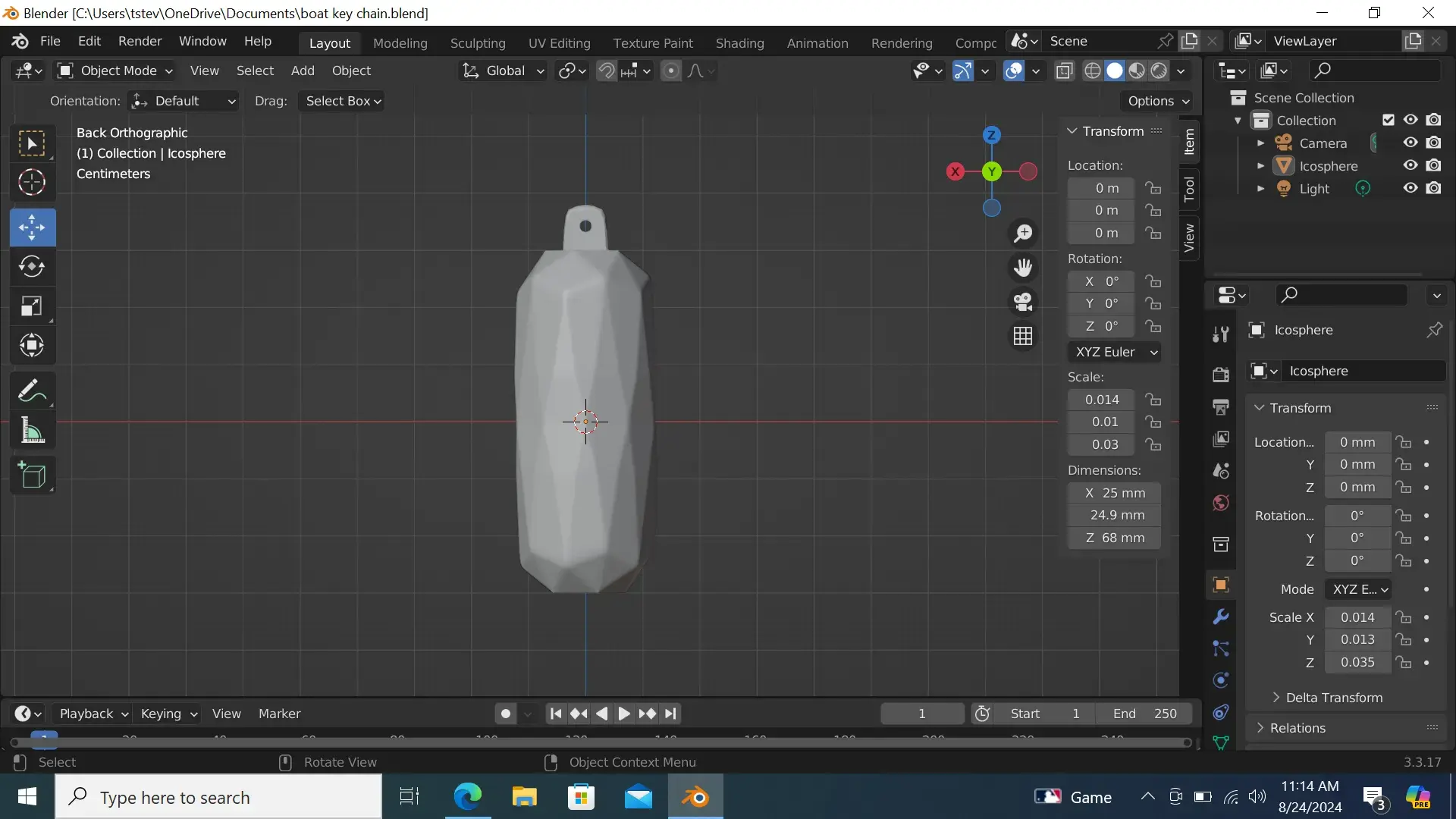This screenshot has height=819, width=1456.
Task: Open the Orientation Default dropdown
Action: point(183,101)
